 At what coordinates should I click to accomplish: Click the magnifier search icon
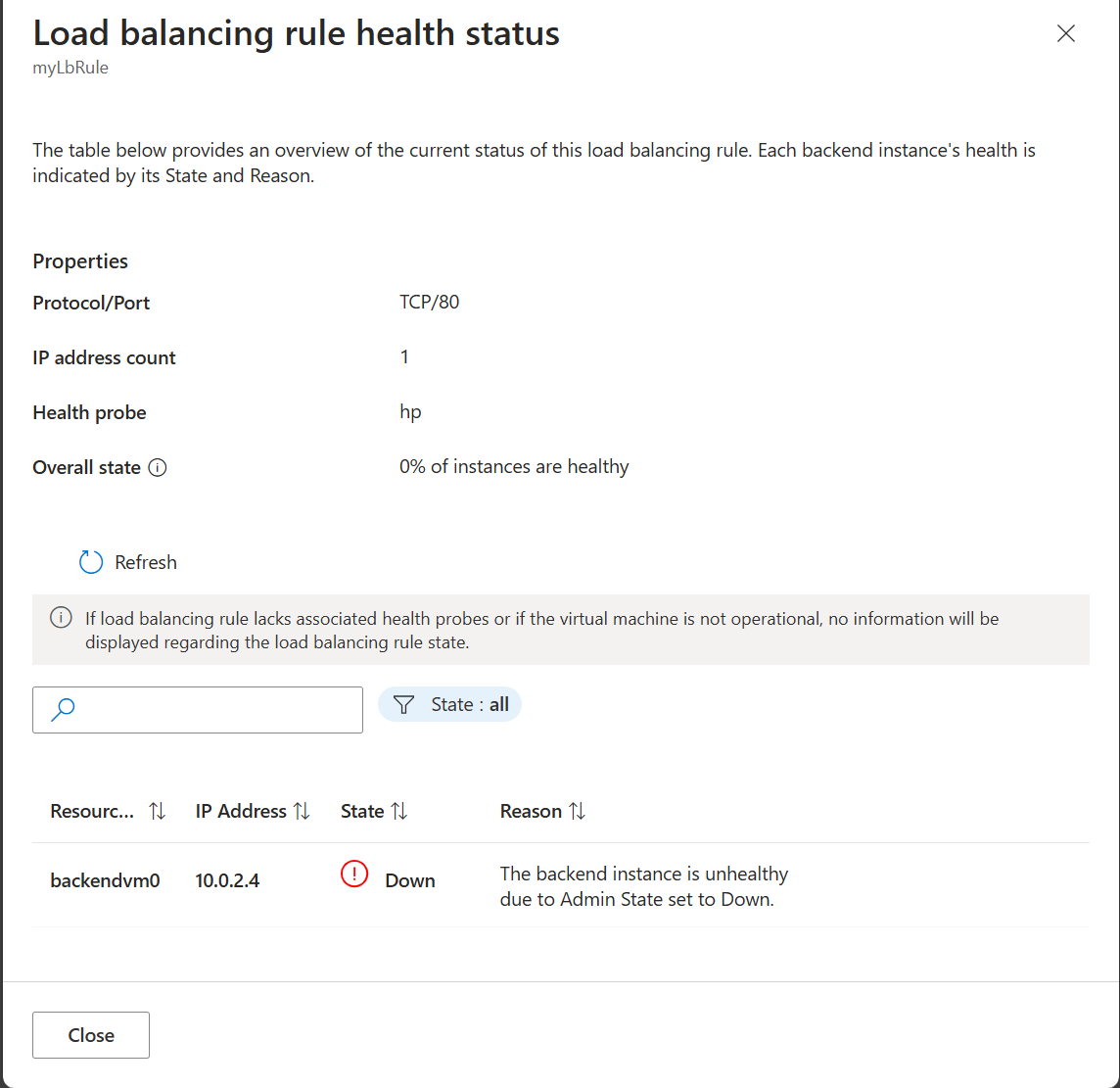[x=63, y=709]
